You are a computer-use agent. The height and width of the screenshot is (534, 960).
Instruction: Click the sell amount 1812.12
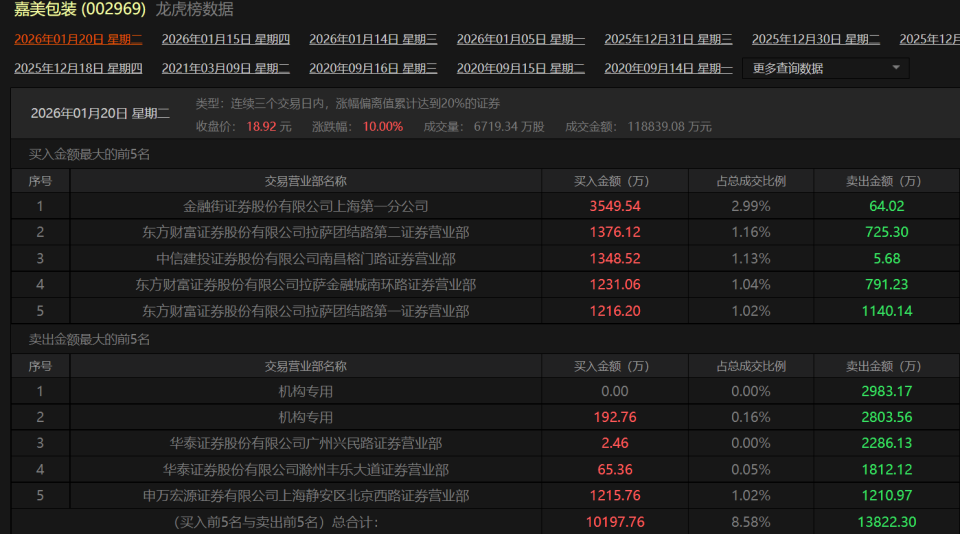pos(887,470)
